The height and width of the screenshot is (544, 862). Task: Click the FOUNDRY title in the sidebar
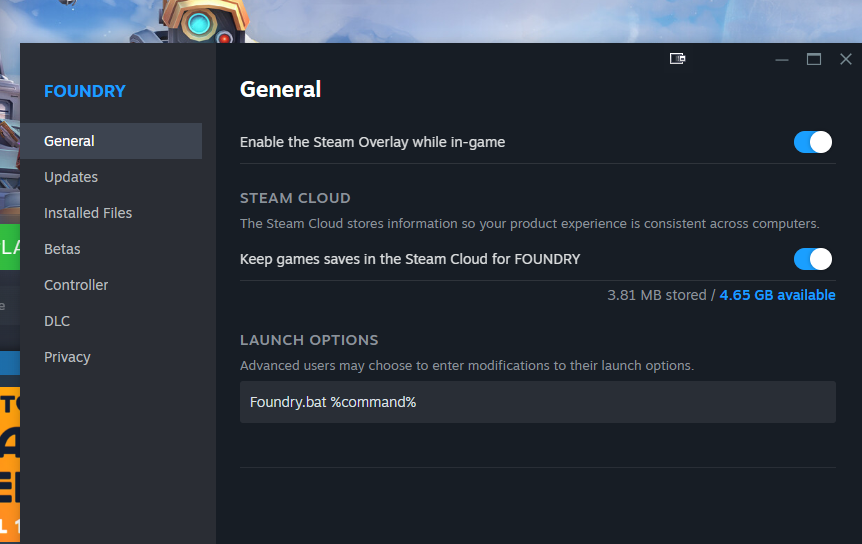85,91
